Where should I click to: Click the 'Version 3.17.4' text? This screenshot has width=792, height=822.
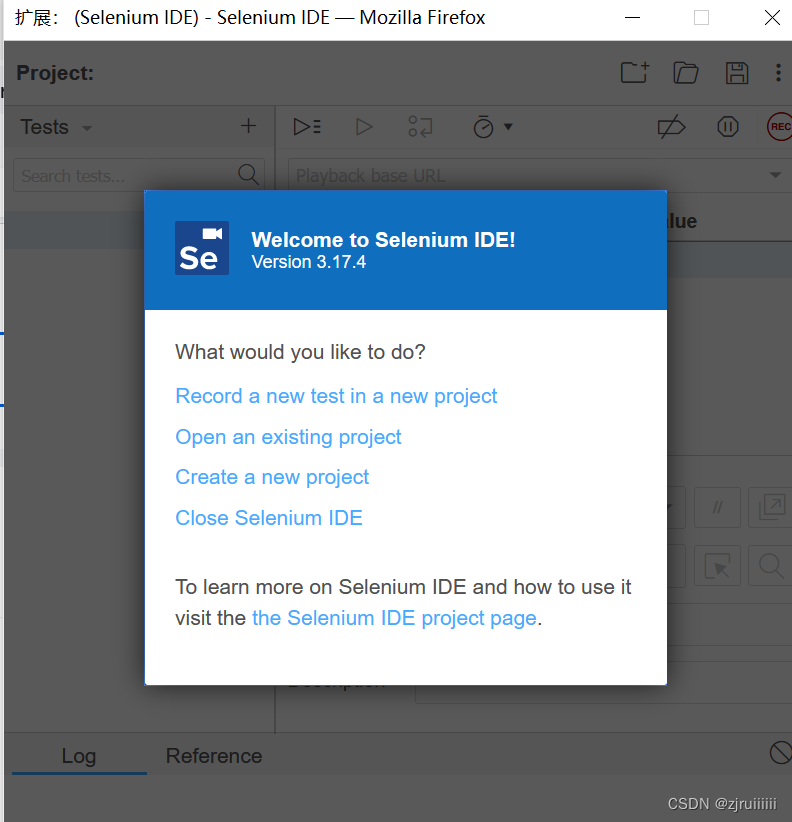[x=309, y=262]
